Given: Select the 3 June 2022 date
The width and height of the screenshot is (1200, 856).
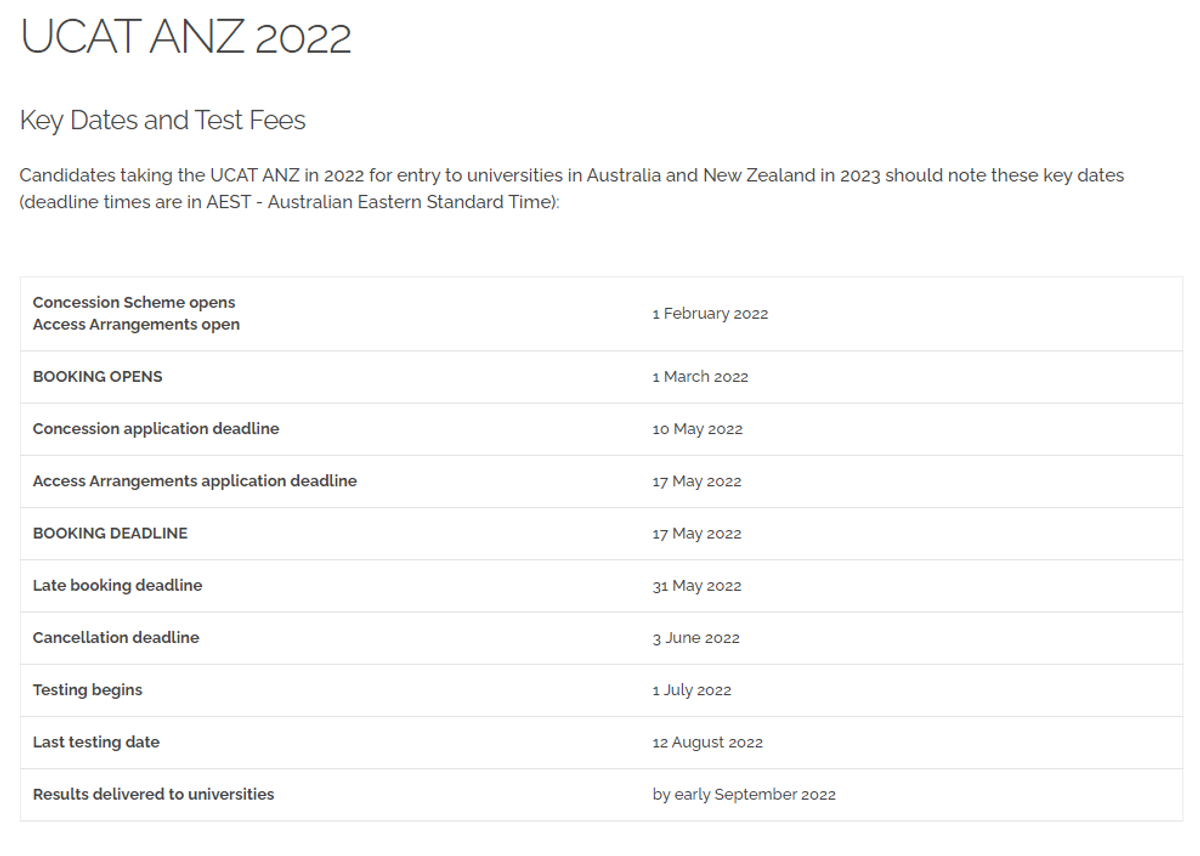Looking at the screenshot, I should pos(696,638).
